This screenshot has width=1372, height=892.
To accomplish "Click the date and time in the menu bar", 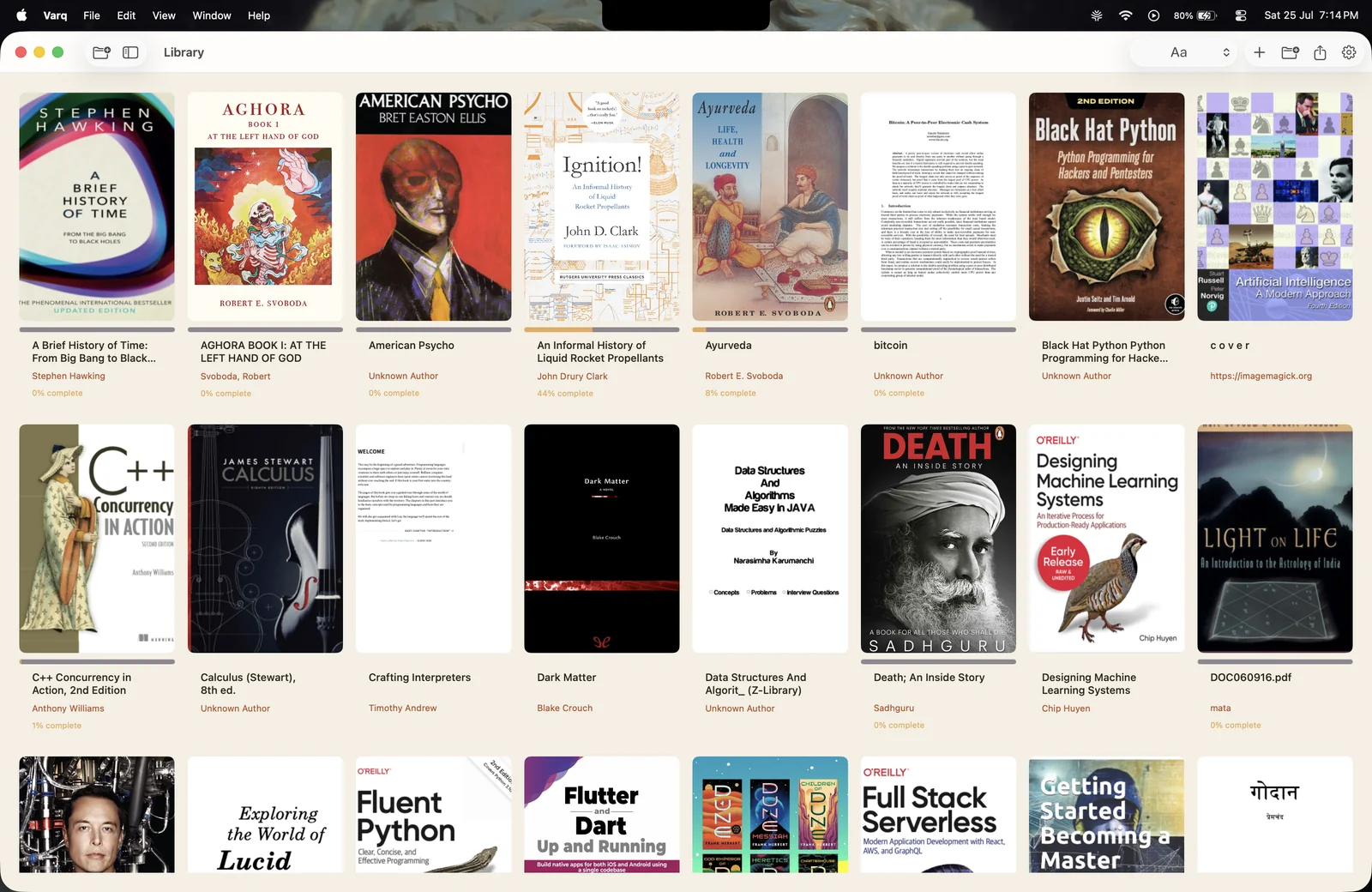I will tap(1311, 15).
